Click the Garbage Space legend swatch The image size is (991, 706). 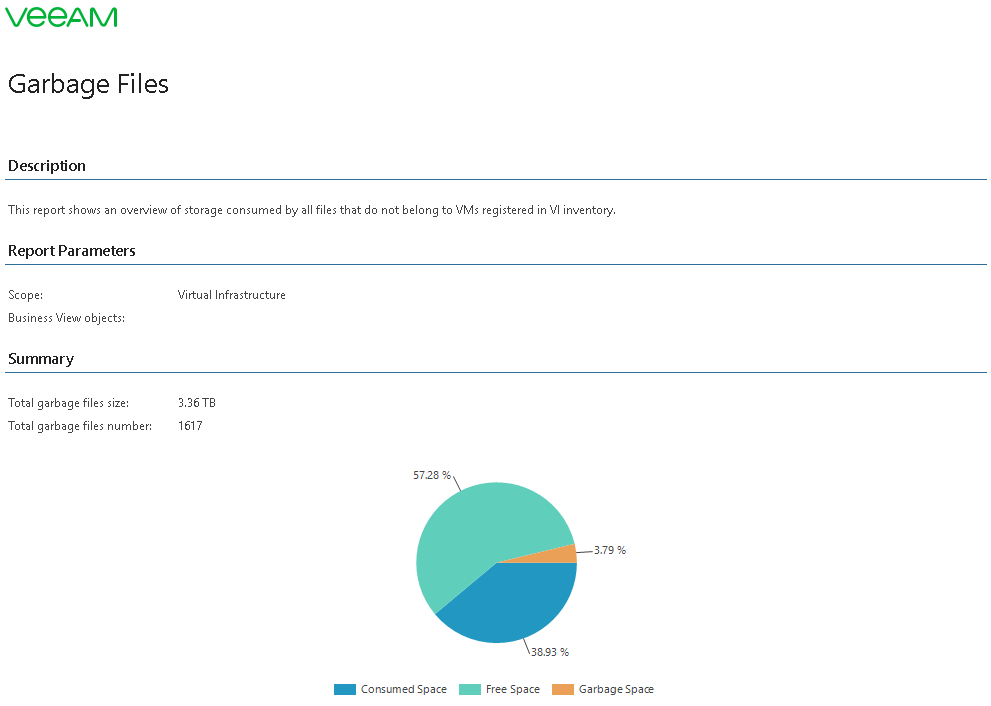click(x=562, y=690)
